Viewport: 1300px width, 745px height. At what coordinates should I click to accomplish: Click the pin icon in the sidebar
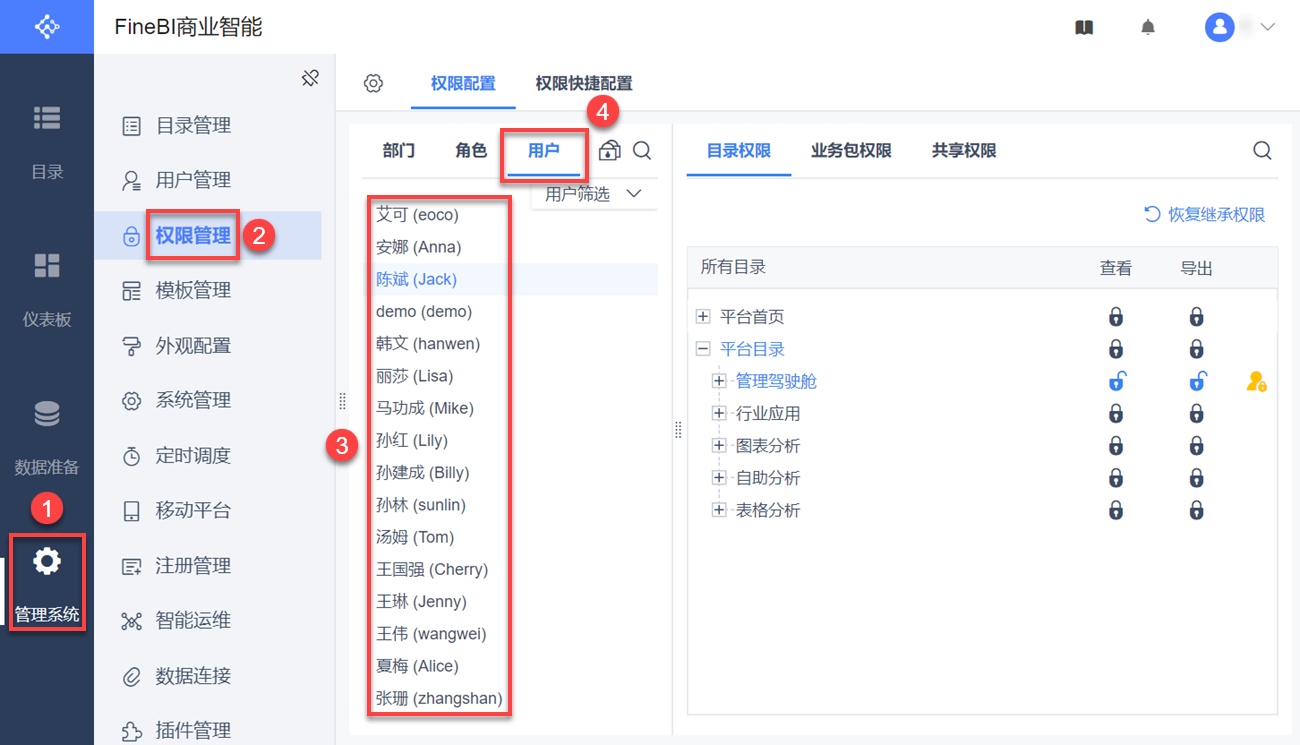point(310,78)
